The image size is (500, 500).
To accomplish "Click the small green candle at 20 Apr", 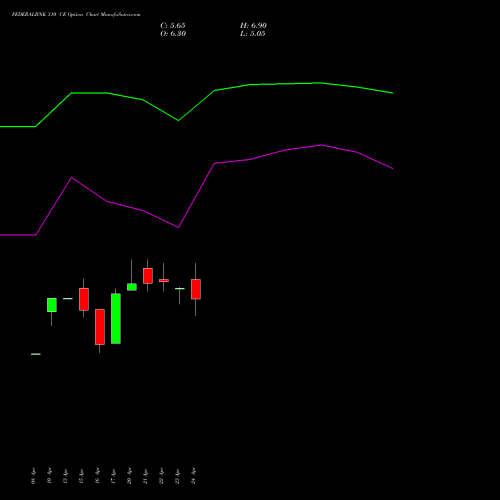I will click(x=132, y=287).
